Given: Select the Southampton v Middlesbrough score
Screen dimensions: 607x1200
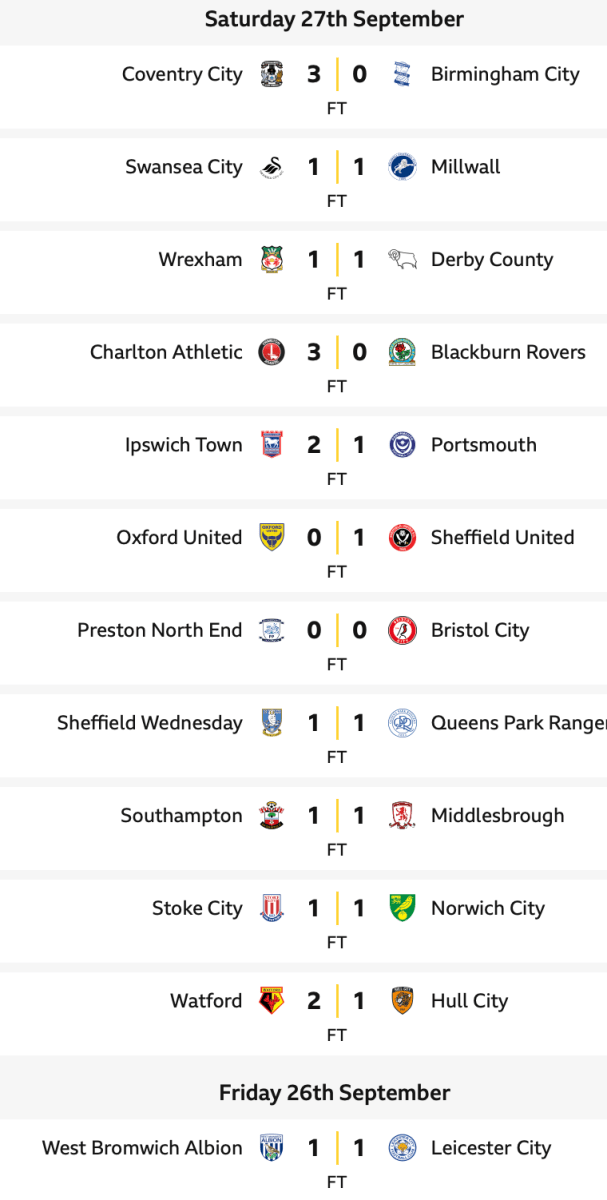Looking at the screenshot, I should [336, 816].
